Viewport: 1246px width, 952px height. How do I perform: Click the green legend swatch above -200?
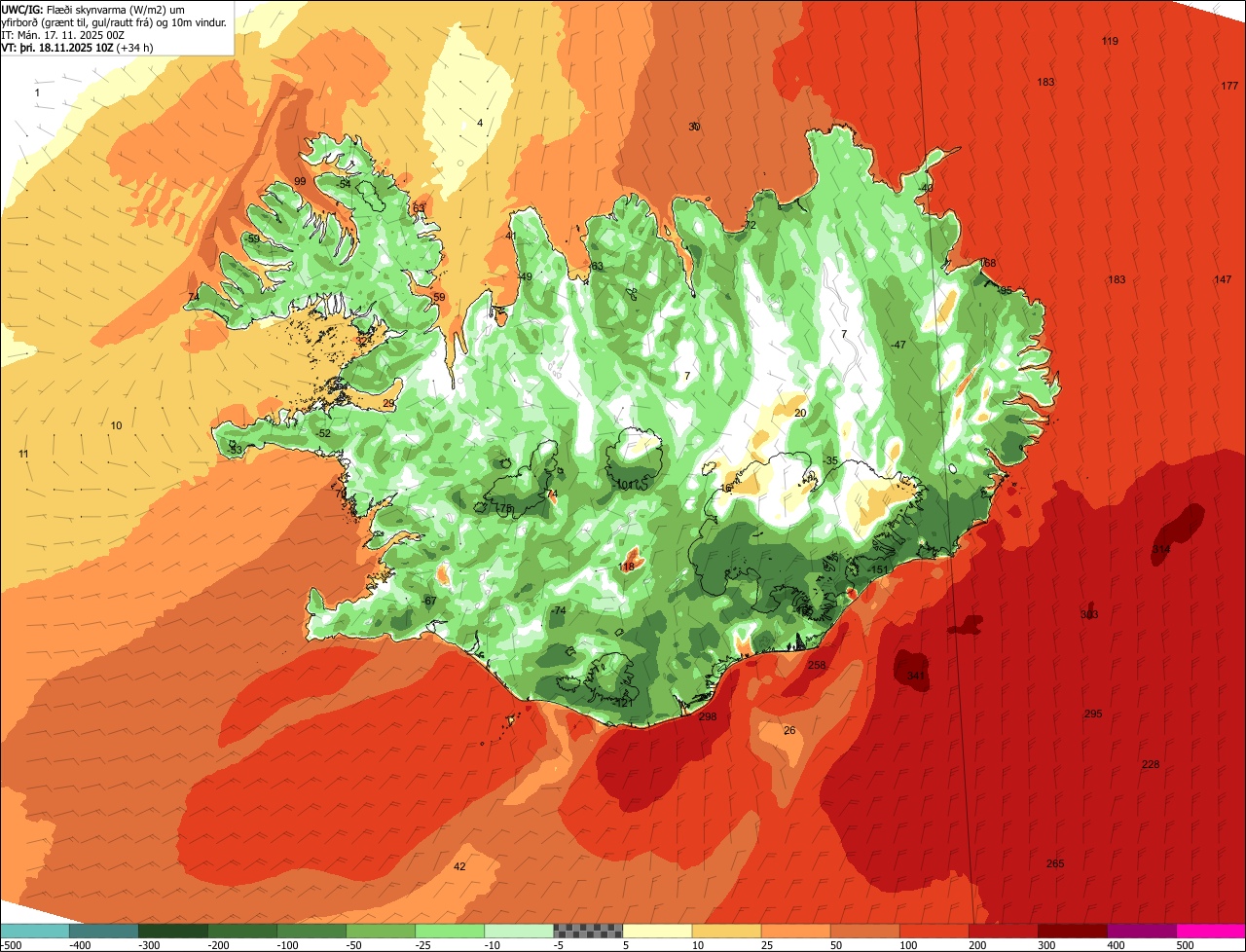(x=242, y=931)
